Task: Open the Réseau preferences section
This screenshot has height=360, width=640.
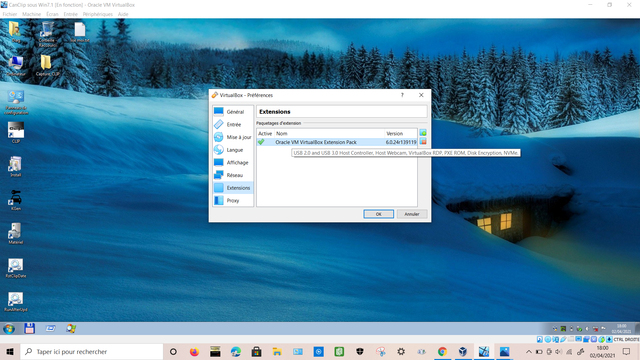Action: (x=233, y=175)
